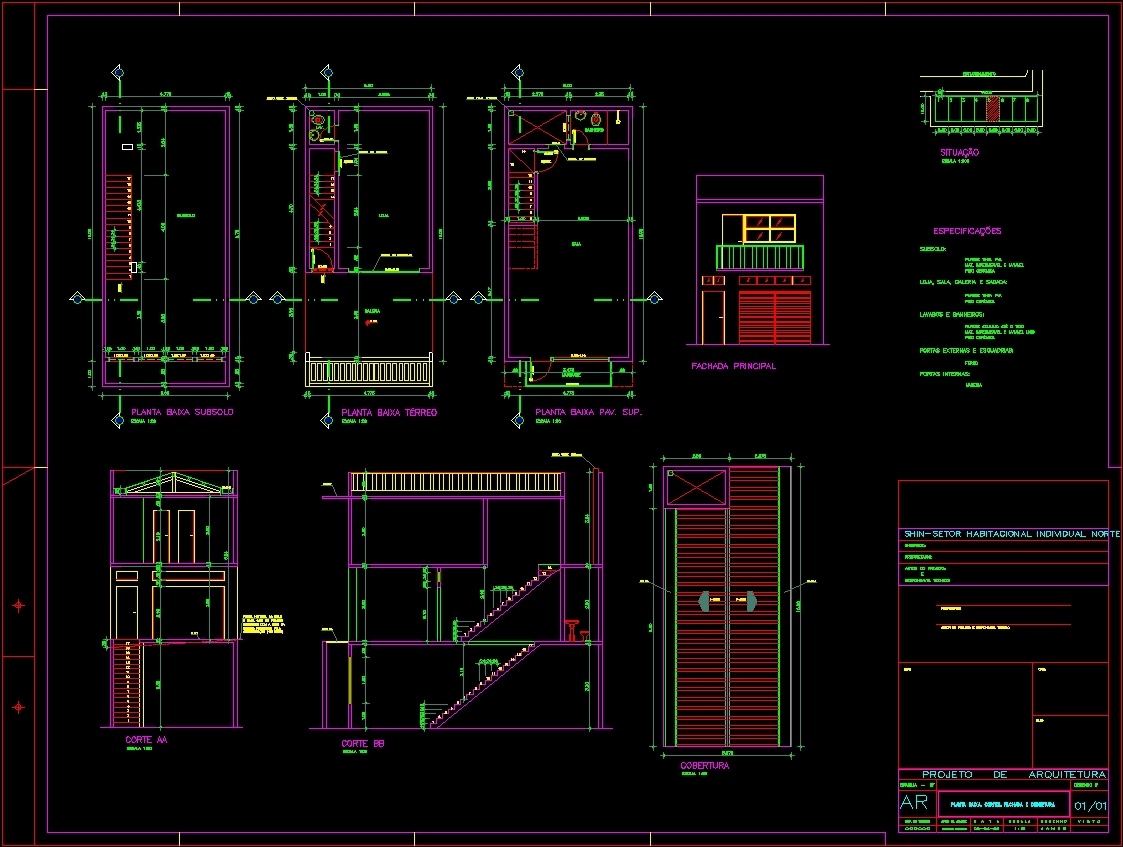This screenshot has width=1123, height=847.
Task: Click the ESPECIFICAÇÕES heading
Action: click(965, 230)
